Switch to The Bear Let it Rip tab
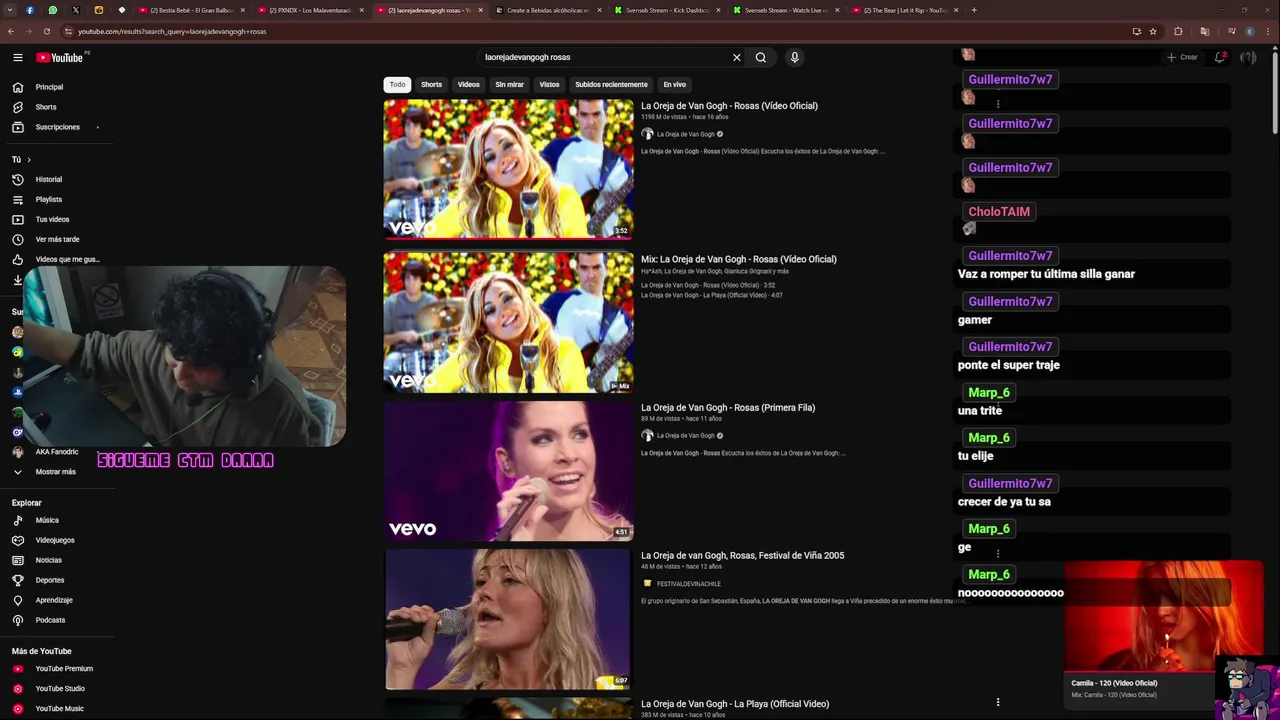Viewport: 1280px width, 720px height. [x=905, y=10]
